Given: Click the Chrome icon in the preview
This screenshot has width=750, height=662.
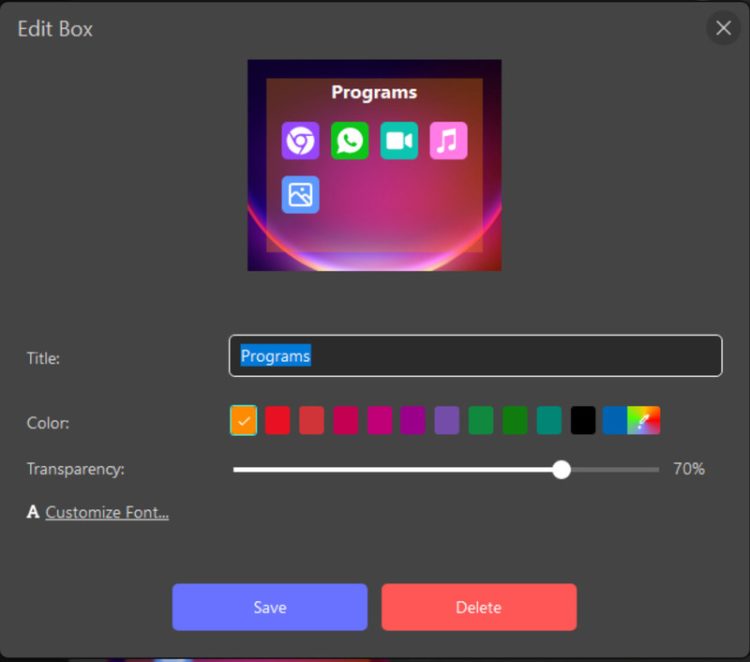Looking at the screenshot, I should click(x=300, y=141).
